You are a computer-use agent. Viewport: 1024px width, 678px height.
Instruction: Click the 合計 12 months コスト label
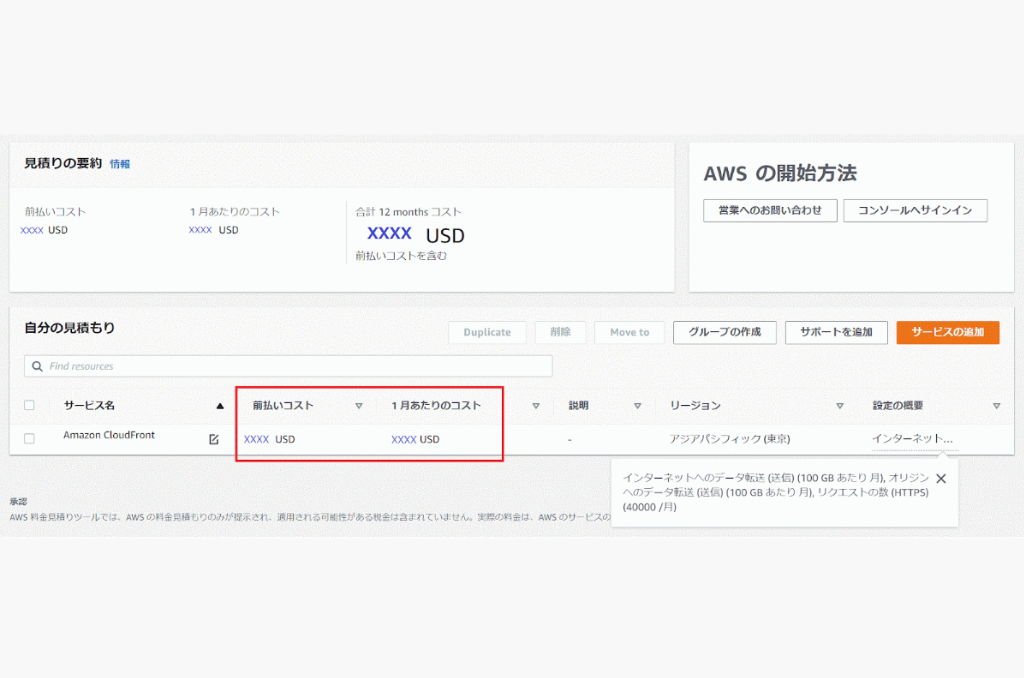pos(408,212)
